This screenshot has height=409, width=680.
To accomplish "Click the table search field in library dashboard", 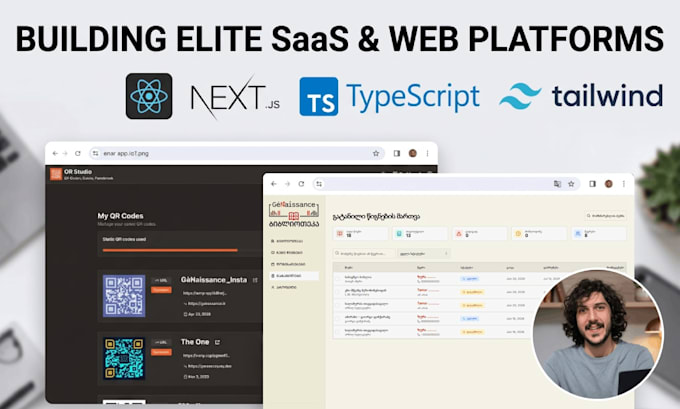I will (x=364, y=253).
